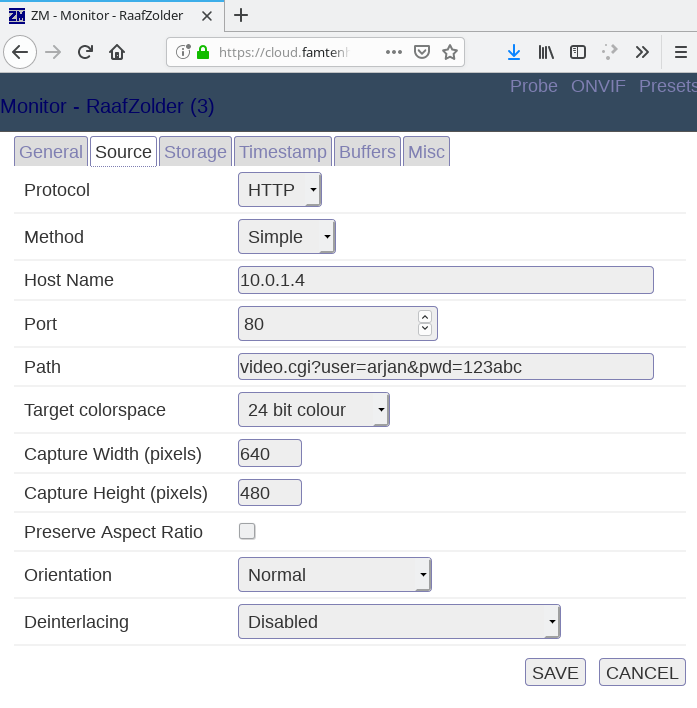Enable Preserve Aspect Ratio checkbox
Screen dimensions: 697x708
(247, 532)
